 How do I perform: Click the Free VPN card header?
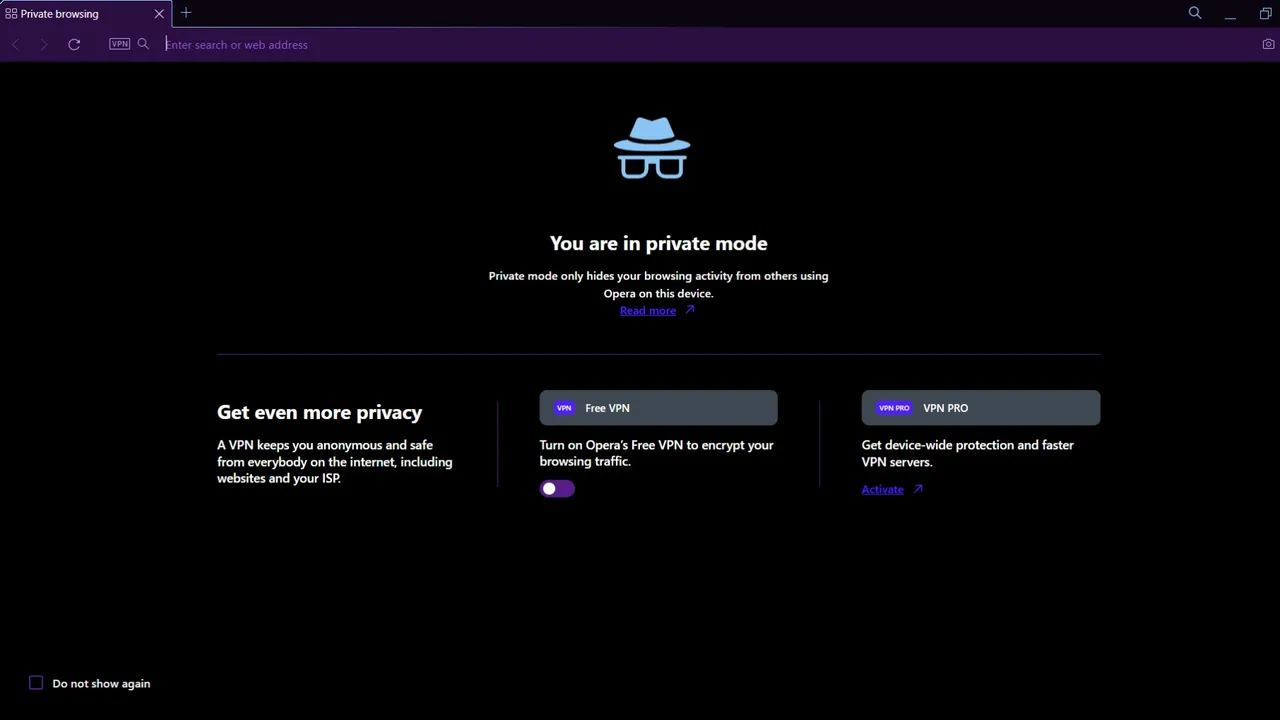(658, 407)
